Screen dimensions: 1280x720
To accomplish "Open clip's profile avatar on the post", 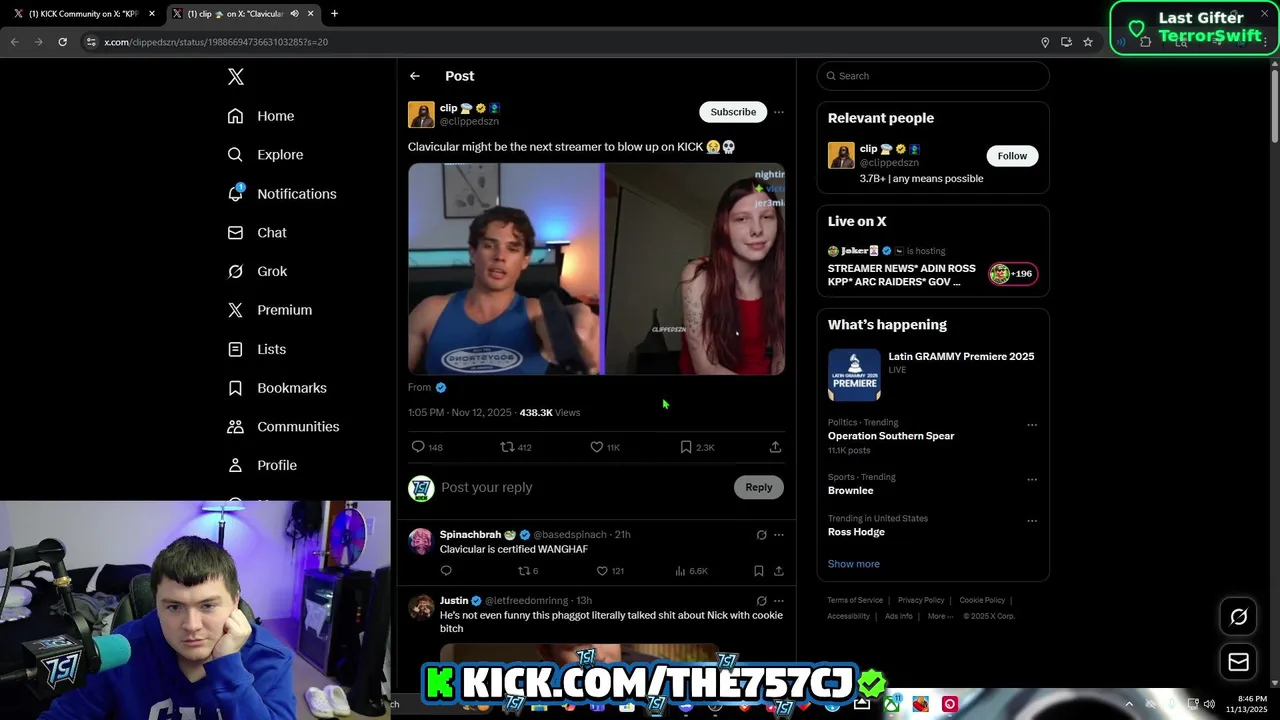I will click(421, 114).
